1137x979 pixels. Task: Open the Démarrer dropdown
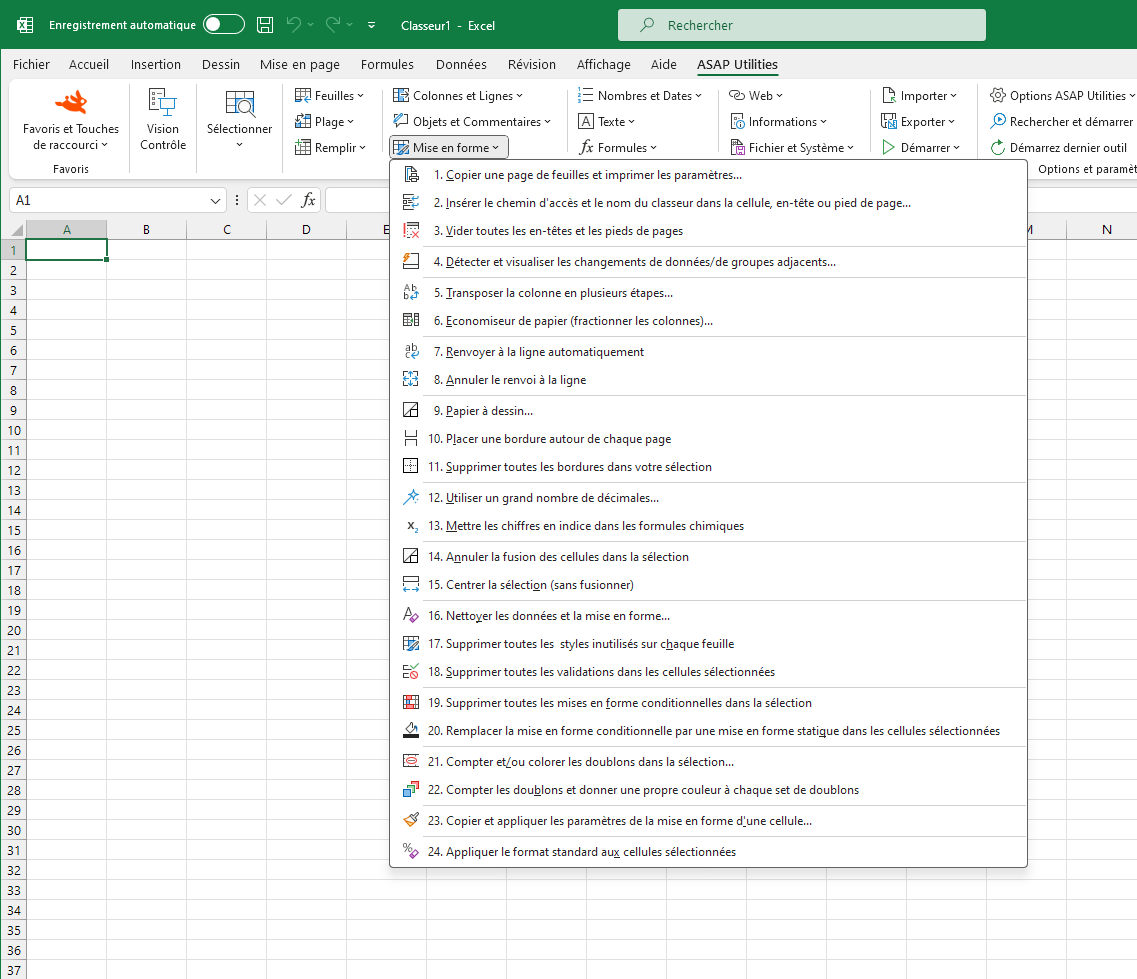click(920, 148)
